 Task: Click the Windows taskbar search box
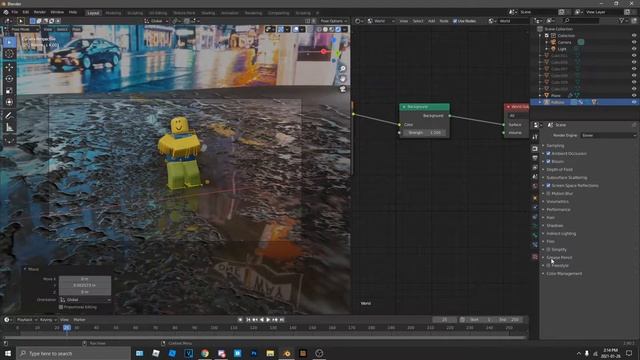point(73,353)
